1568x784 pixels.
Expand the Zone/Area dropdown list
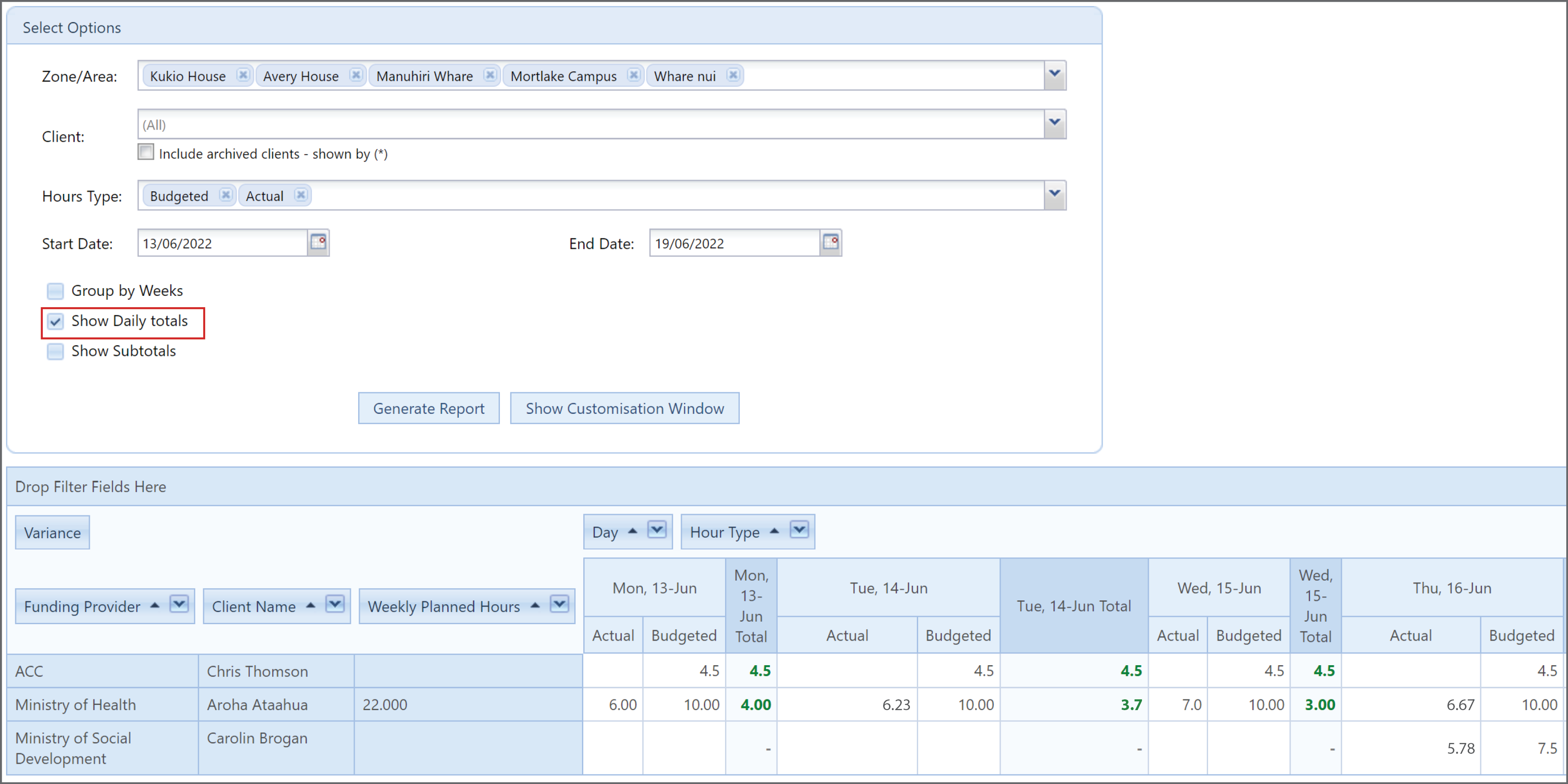click(1055, 75)
